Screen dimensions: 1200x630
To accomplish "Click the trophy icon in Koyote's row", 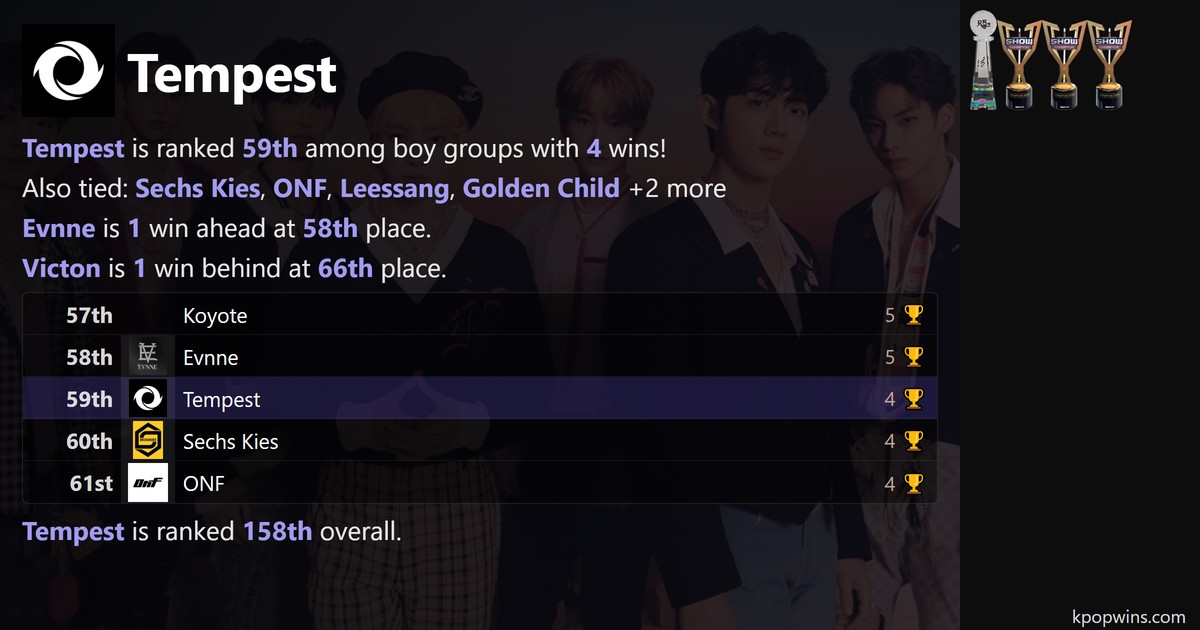I will click(x=913, y=315).
